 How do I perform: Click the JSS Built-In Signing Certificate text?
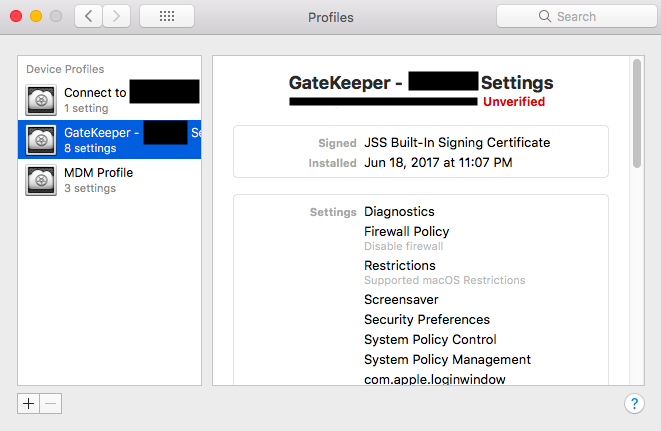457,143
